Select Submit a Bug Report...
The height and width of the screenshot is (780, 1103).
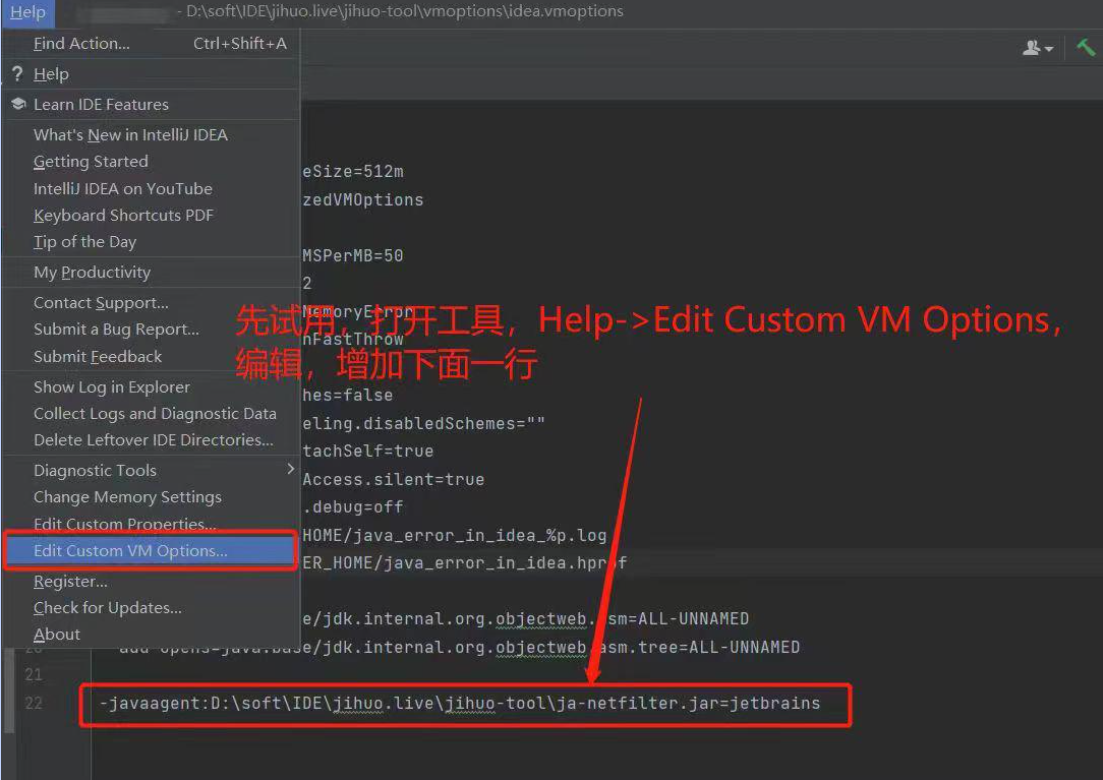[x=116, y=330]
